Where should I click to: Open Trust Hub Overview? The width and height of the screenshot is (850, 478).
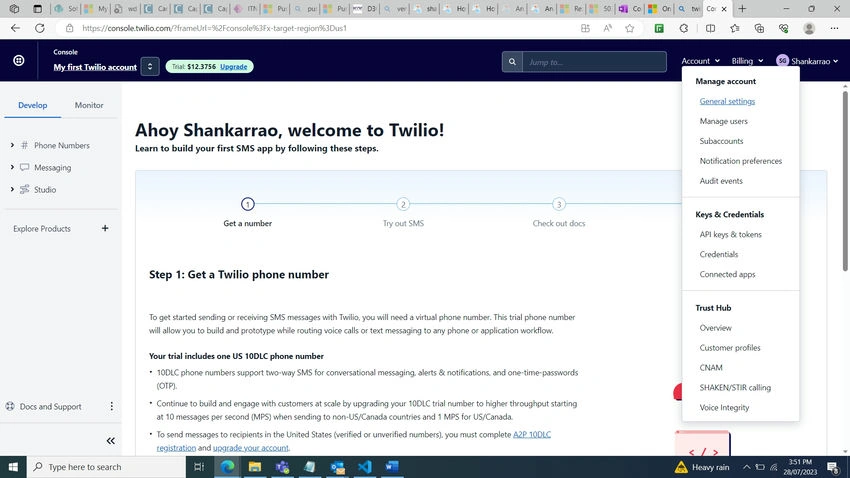click(715, 328)
